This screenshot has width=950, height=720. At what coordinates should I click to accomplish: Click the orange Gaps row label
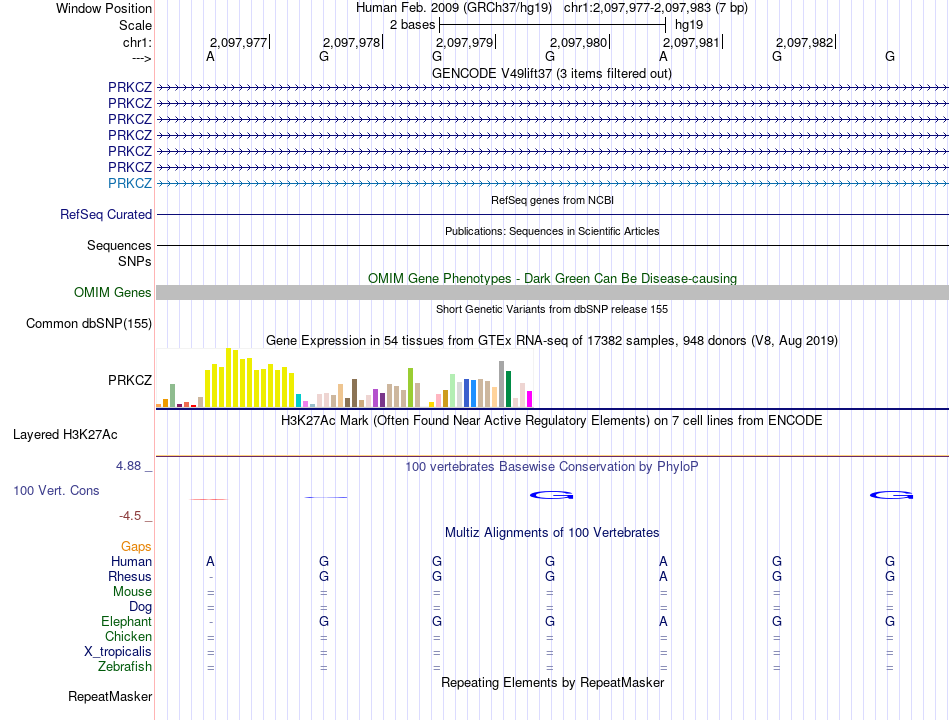pyautogui.click(x=136, y=547)
